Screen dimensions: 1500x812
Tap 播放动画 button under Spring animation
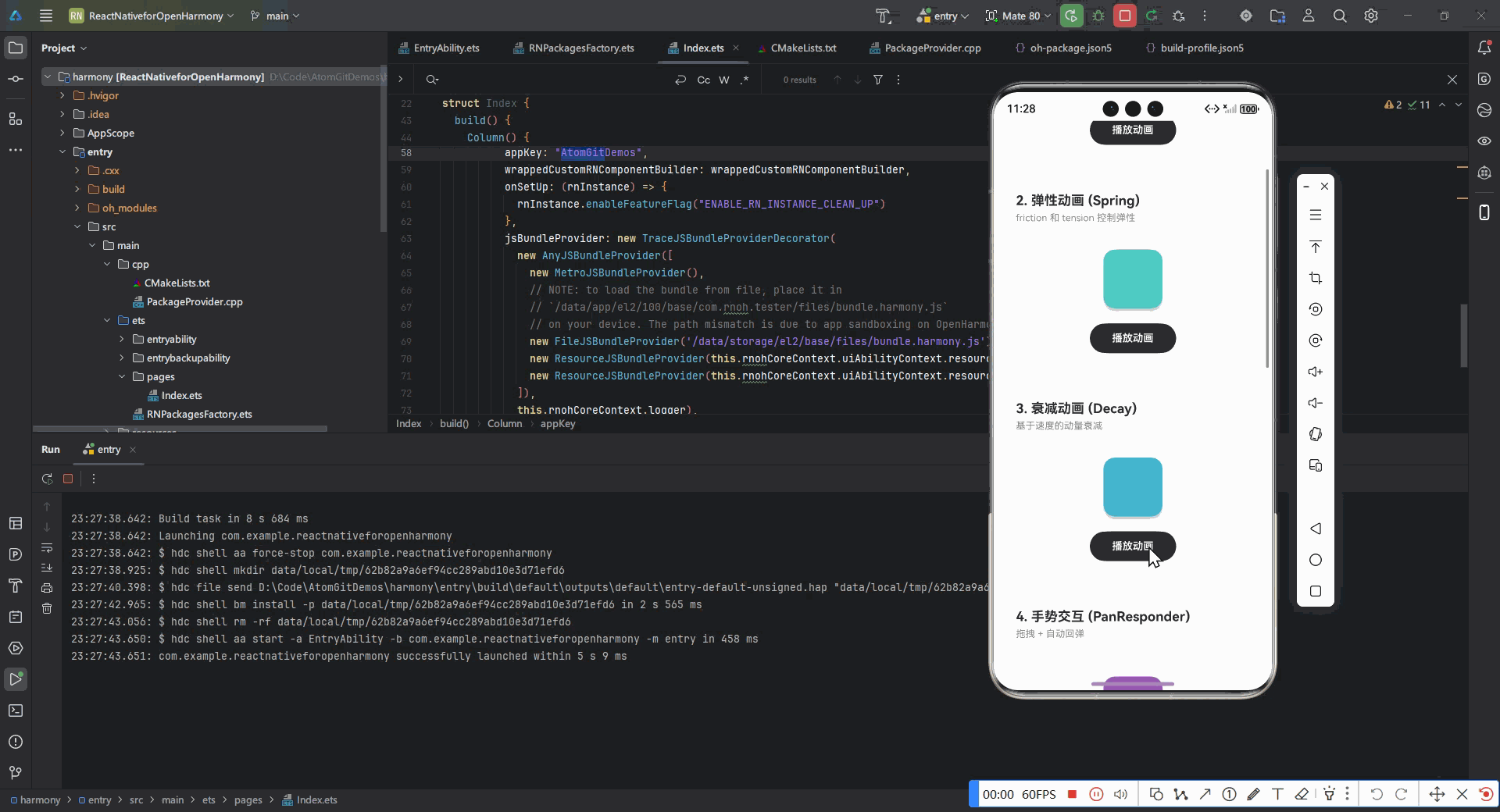pyautogui.click(x=1133, y=338)
